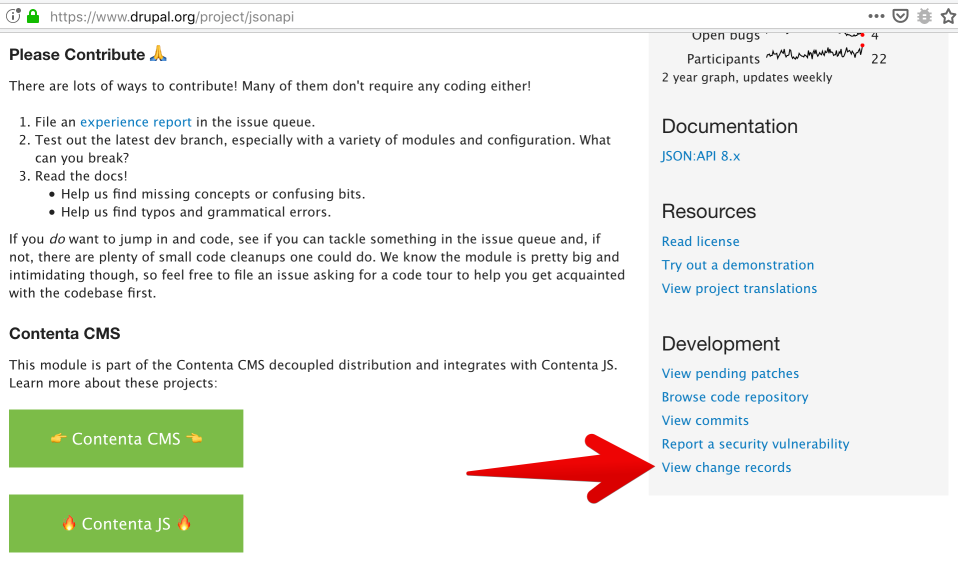Click the 'Read the docs!' list item
958x561 pixels.
[81, 176]
